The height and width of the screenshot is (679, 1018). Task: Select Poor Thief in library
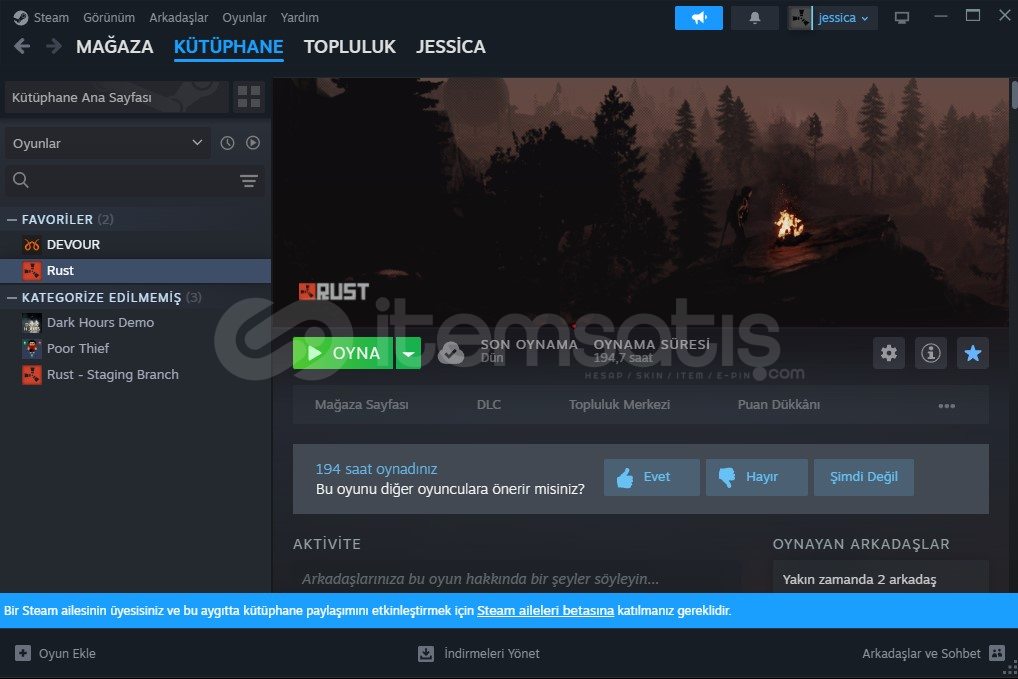135,349
